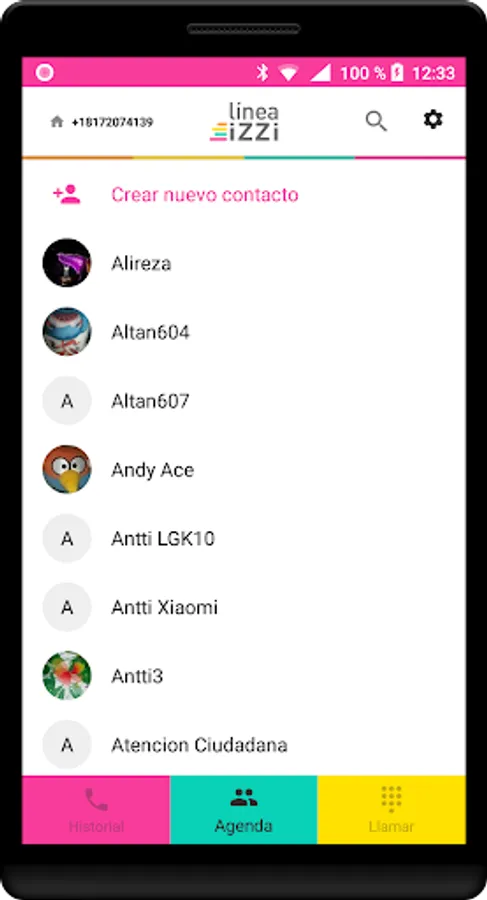
Task: Tap the Bluetooth status icon
Action: (262, 72)
